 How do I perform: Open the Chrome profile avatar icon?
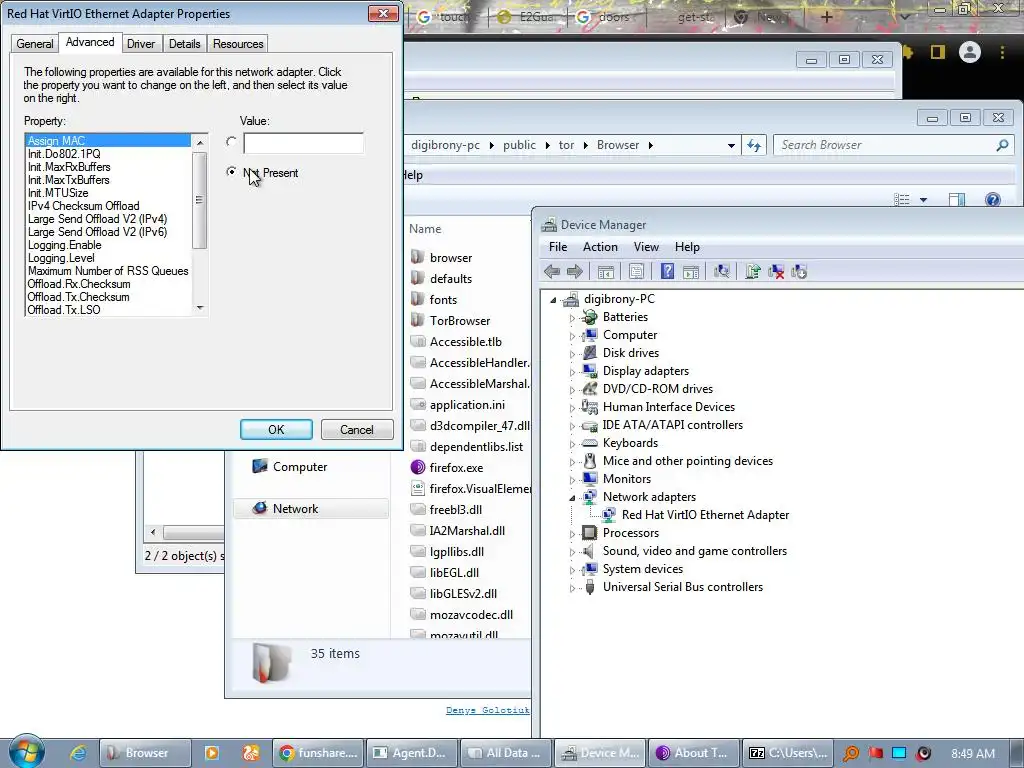pyautogui.click(x=970, y=52)
